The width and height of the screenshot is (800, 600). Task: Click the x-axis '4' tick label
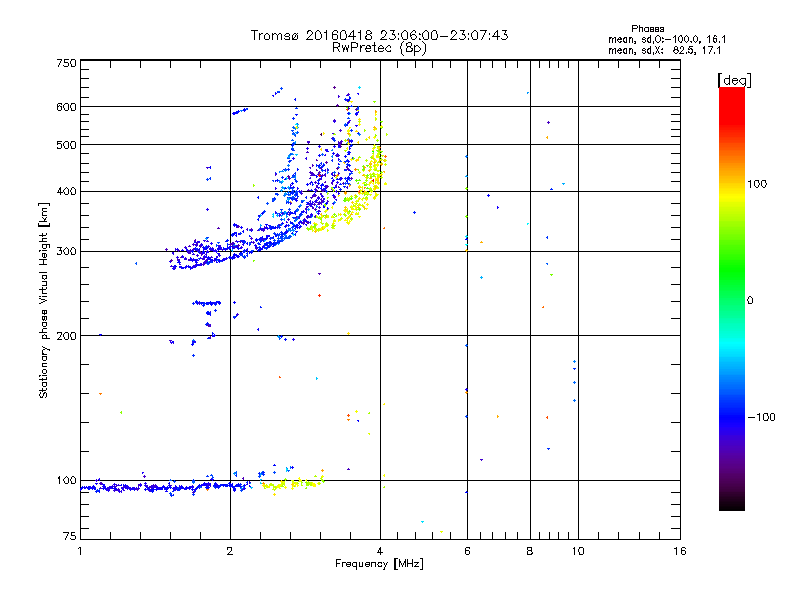click(380, 551)
